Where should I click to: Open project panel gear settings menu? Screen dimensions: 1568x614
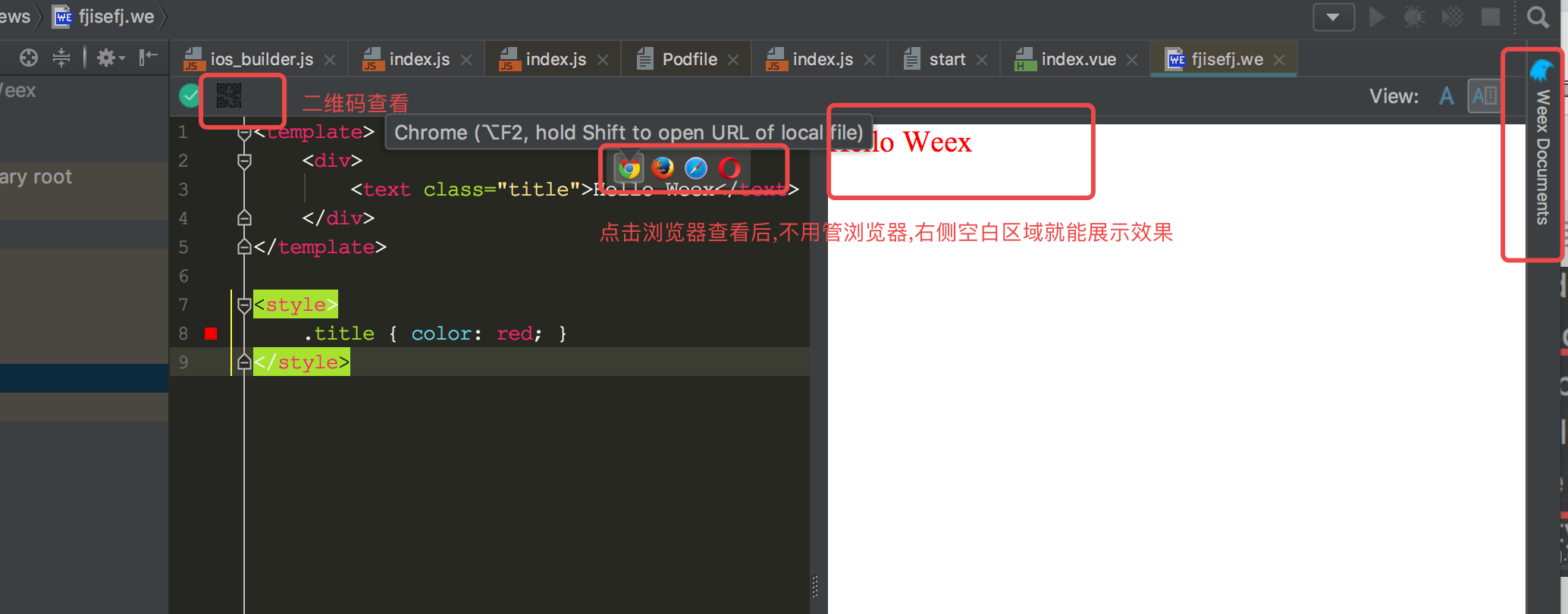pos(111,58)
